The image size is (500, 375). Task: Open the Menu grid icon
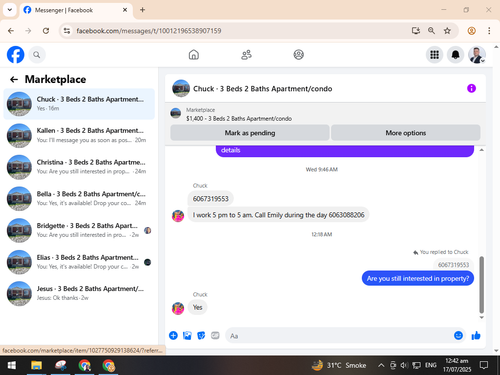[434, 55]
